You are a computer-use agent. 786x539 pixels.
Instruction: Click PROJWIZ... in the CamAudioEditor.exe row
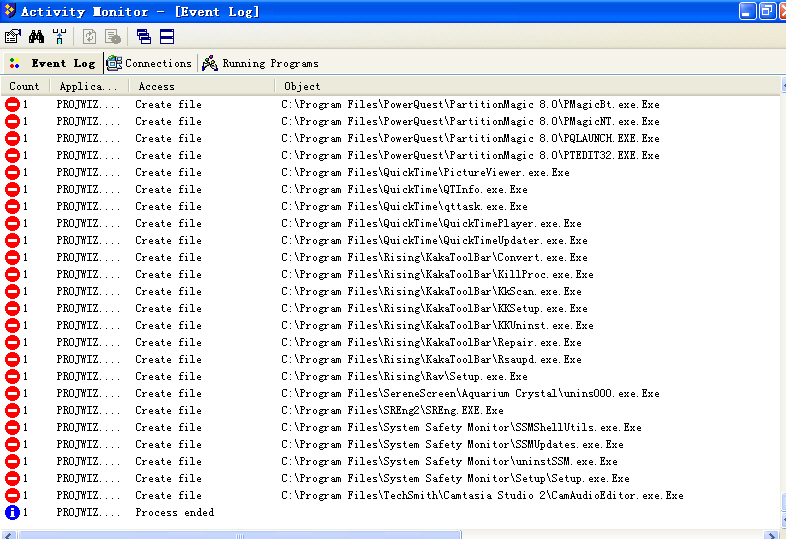pyautogui.click(x=88, y=496)
